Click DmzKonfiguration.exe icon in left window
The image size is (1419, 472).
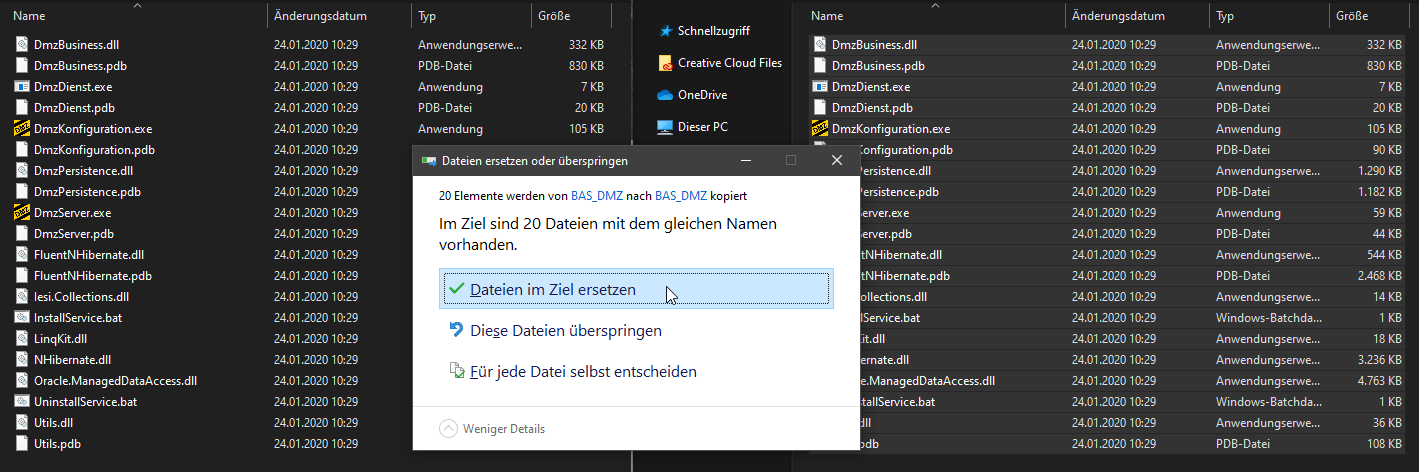[x=21, y=129]
